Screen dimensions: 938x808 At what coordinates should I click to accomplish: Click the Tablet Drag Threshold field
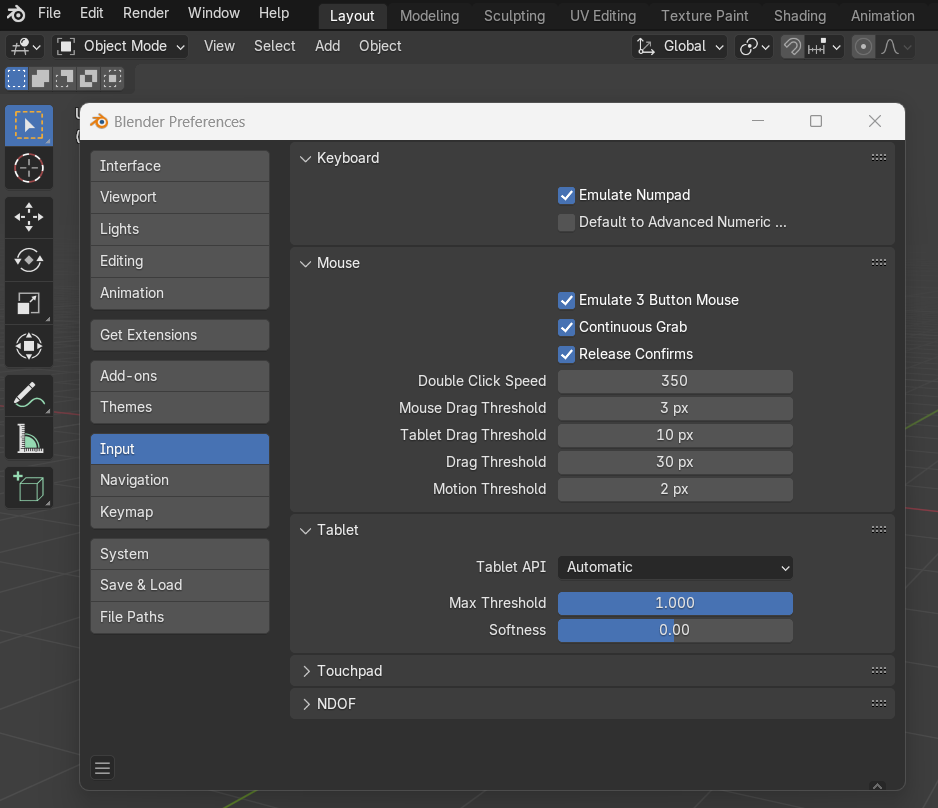(x=675, y=435)
